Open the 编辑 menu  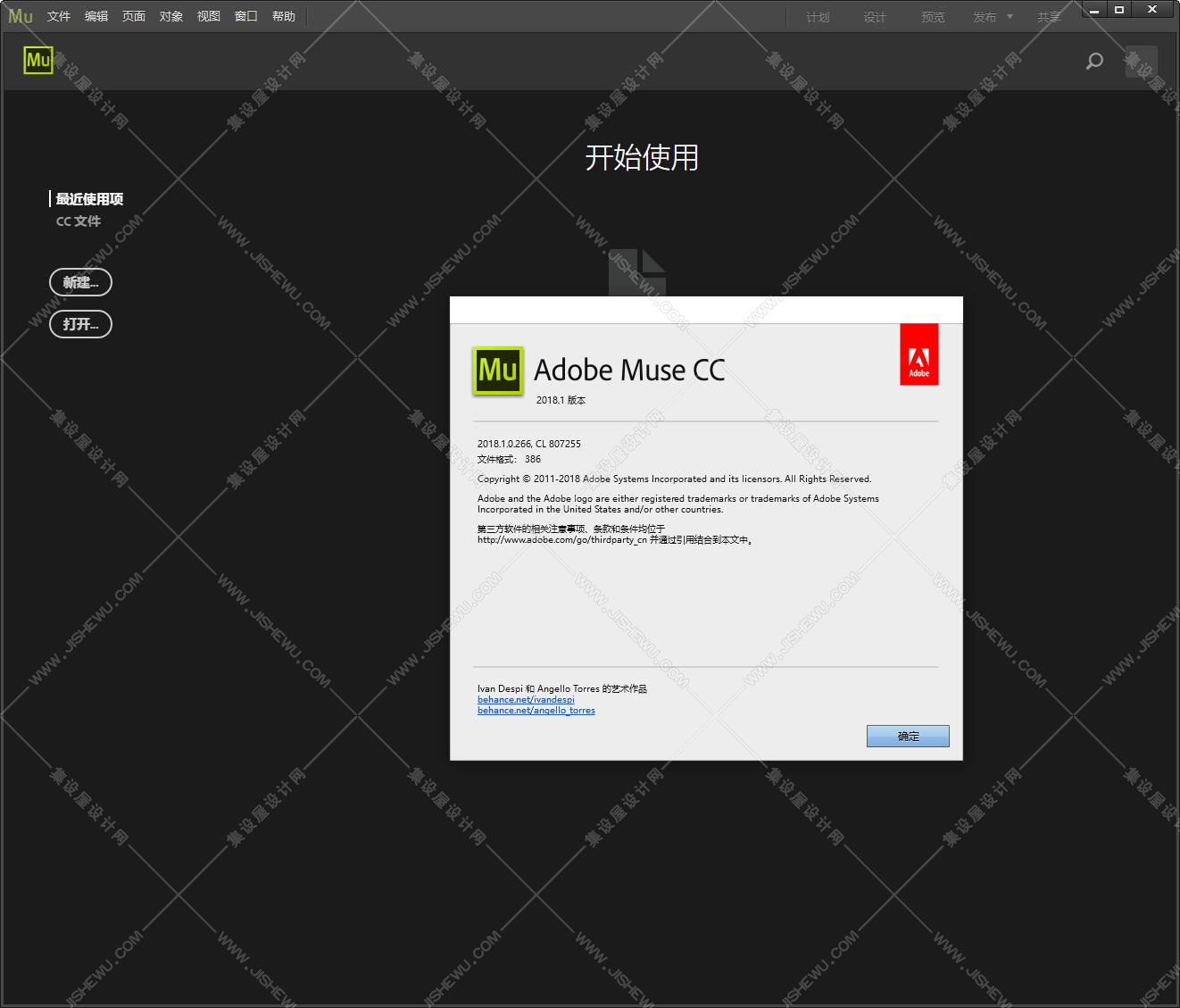tap(96, 16)
